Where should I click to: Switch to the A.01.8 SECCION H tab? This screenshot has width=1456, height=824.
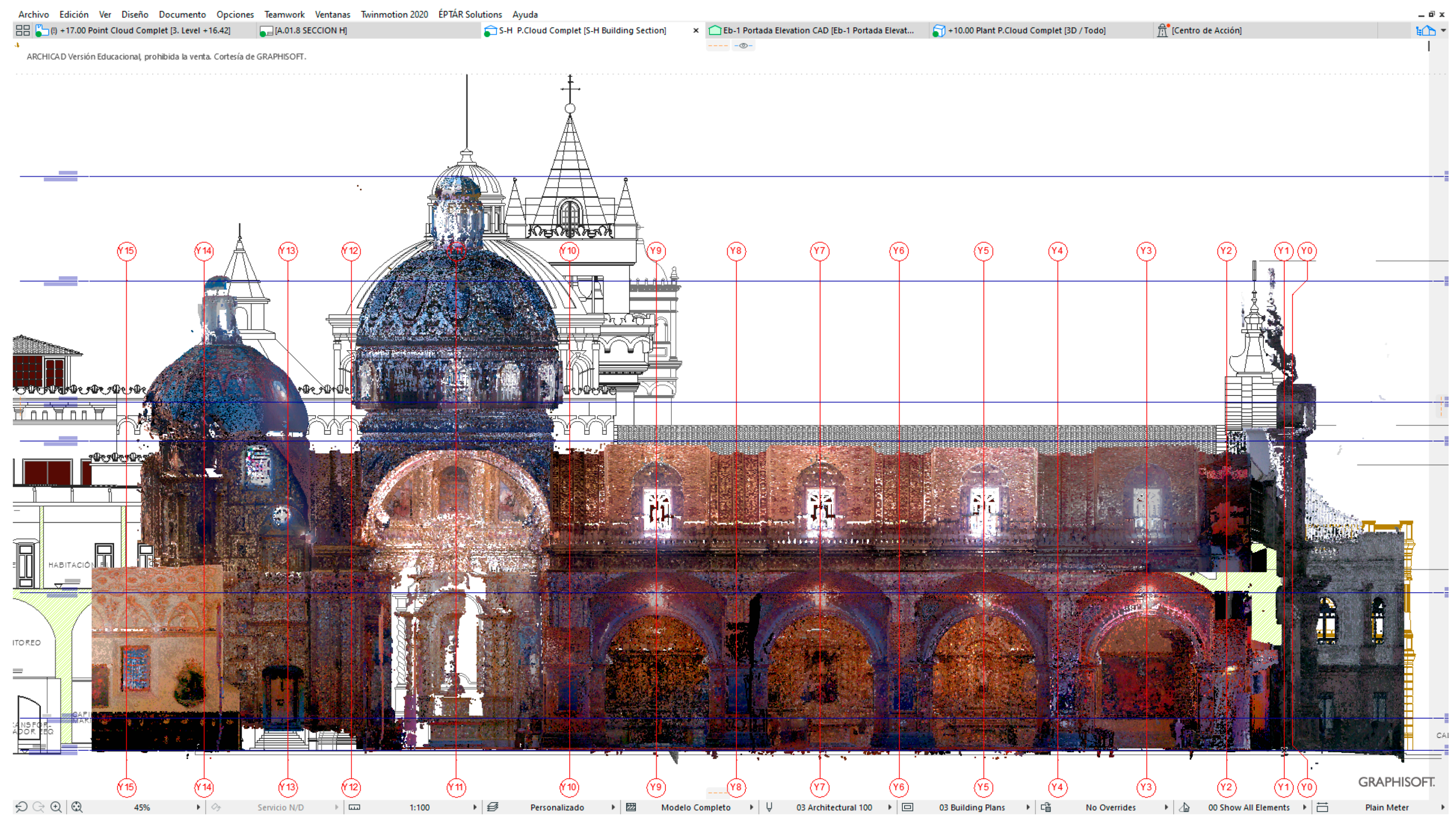(x=311, y=31)
